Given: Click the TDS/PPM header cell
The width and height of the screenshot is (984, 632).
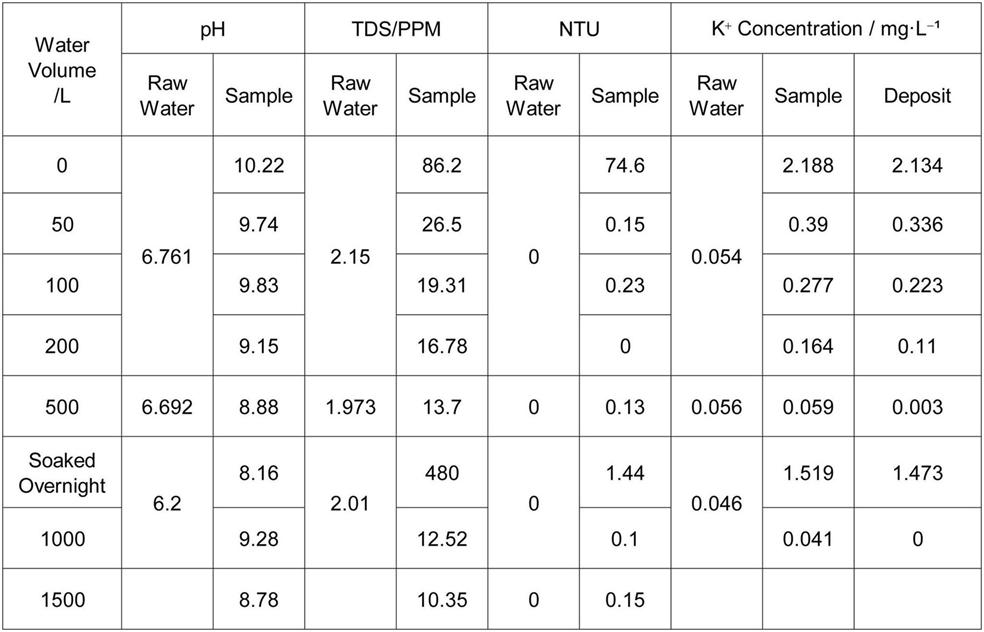Looking at the screenshot, I should [396, 28].
